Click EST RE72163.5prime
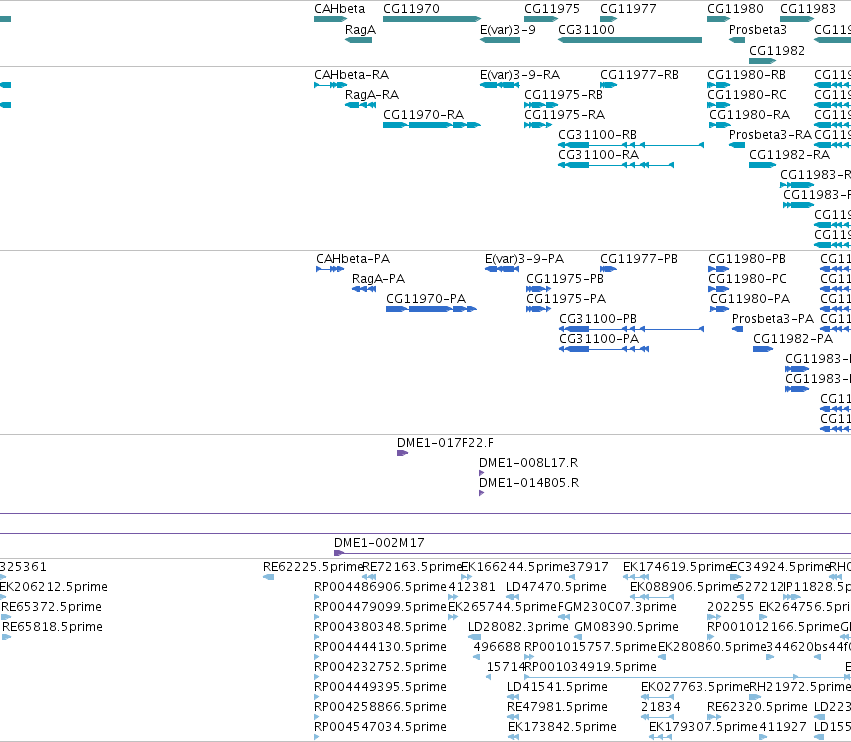Screen dimensions: 851x742 (x=369, y=577)
